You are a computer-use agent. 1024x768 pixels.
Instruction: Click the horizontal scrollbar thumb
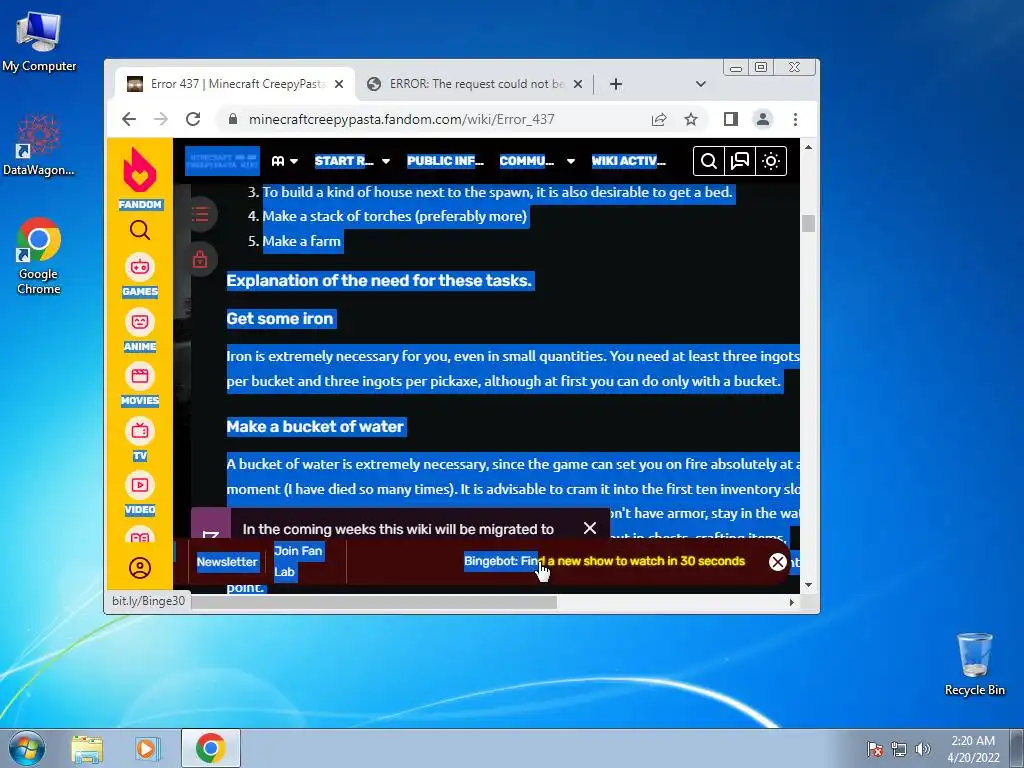click(x=374, y=602)
